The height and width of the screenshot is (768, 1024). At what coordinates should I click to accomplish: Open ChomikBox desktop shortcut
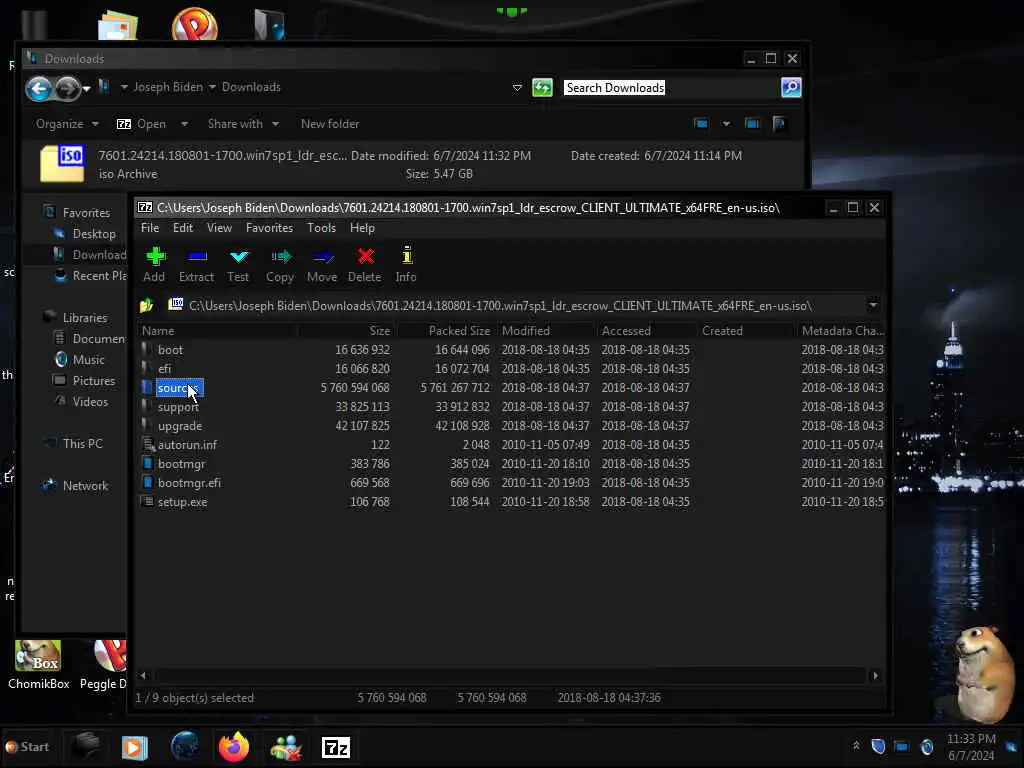pyautogui.click(x=39, y=665)
